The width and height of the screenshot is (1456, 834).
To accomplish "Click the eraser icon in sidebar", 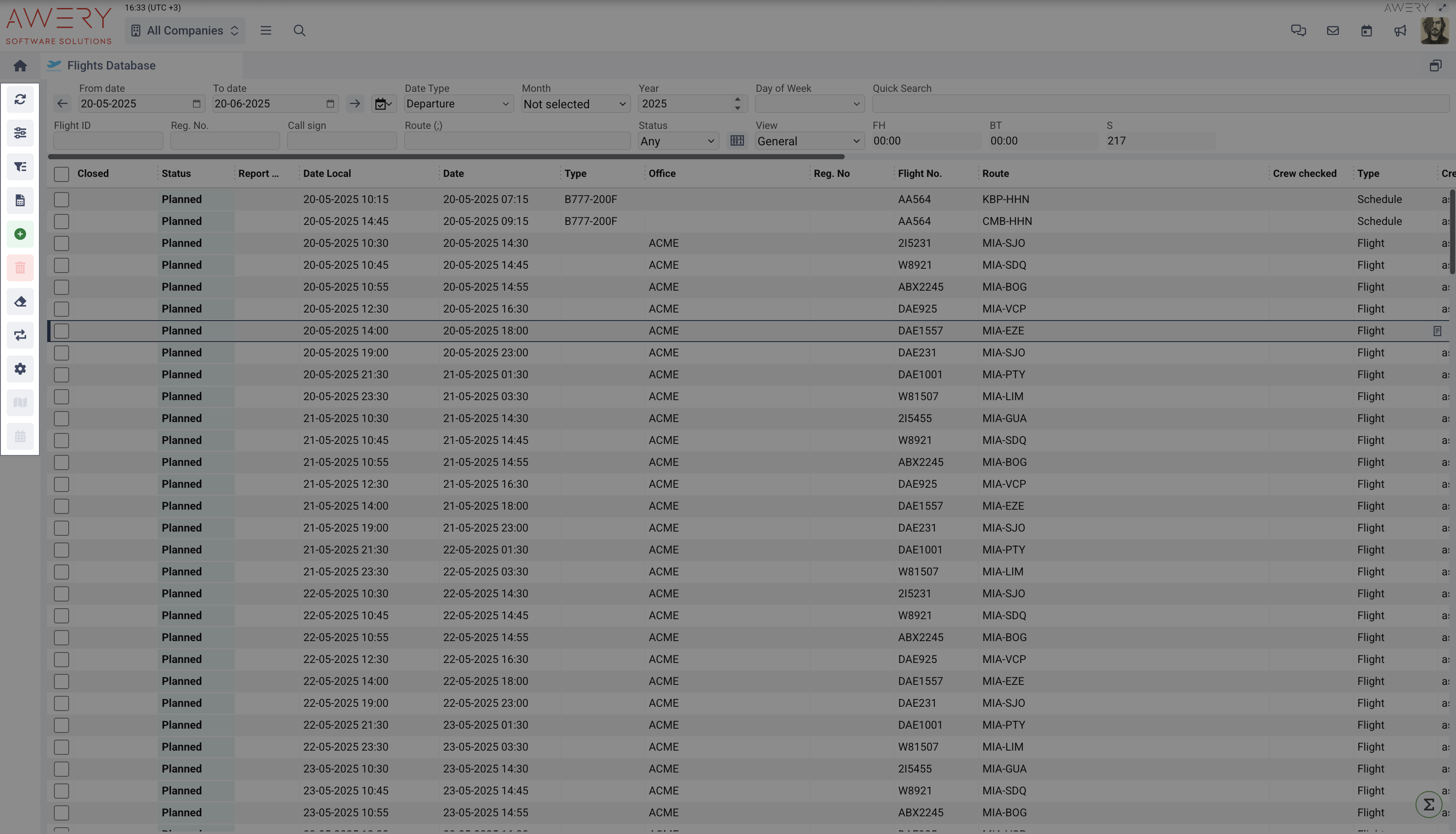I will pos(20,301).
